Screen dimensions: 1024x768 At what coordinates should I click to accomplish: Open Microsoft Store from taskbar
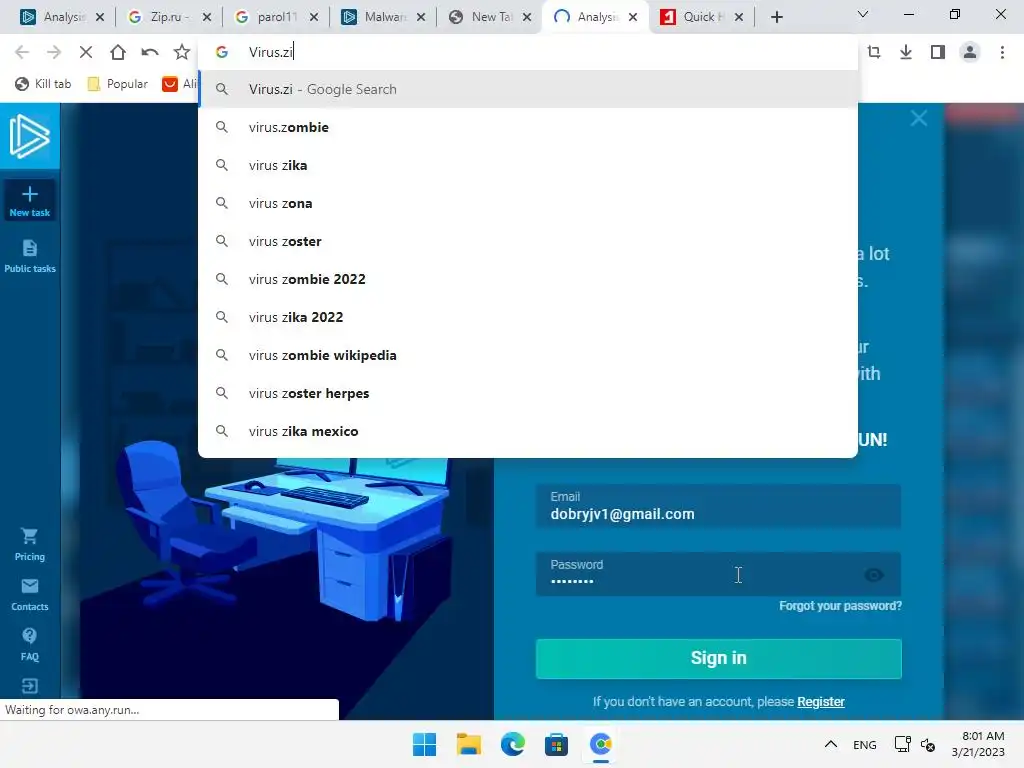pos(556,744)
